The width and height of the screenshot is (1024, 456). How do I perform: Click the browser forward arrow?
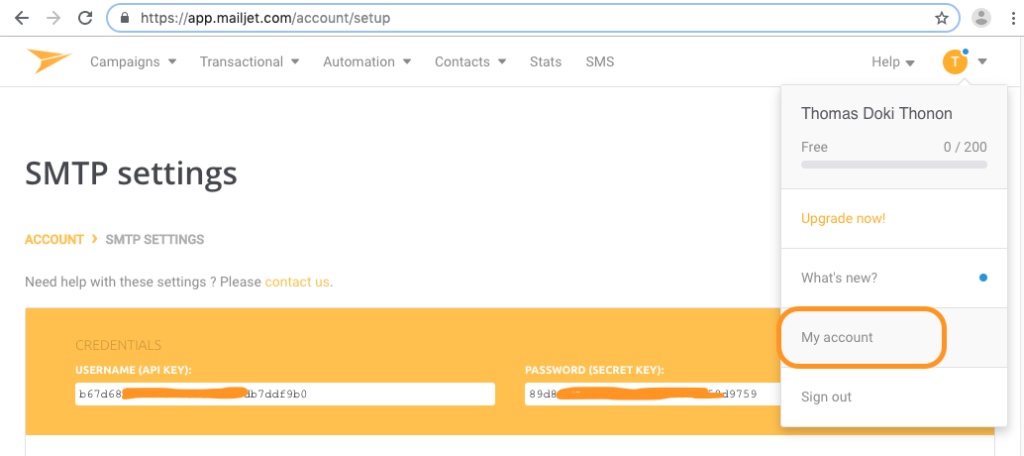tap(53, 18)
